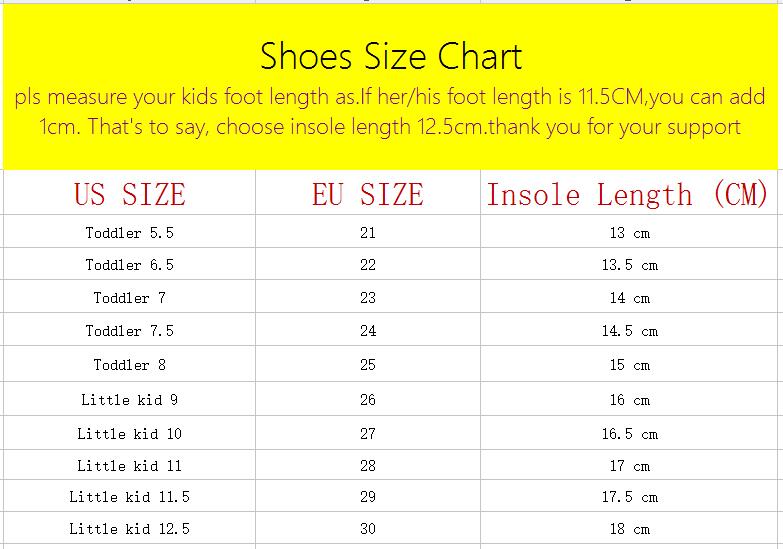Viewport: 783px width, 549px height.
Task: Select the US SIZE header cell
Action: [129, 194]
